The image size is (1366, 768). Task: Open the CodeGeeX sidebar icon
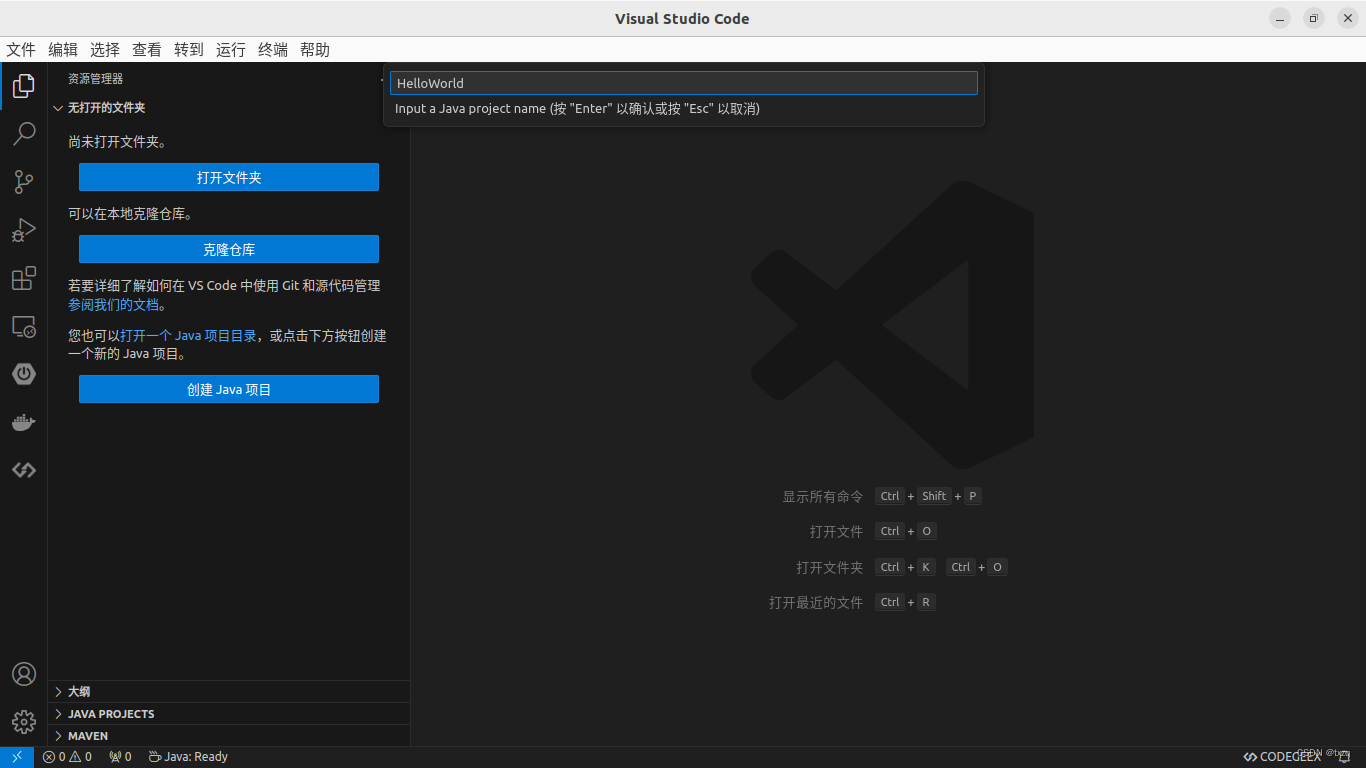[x=24, y=470]
